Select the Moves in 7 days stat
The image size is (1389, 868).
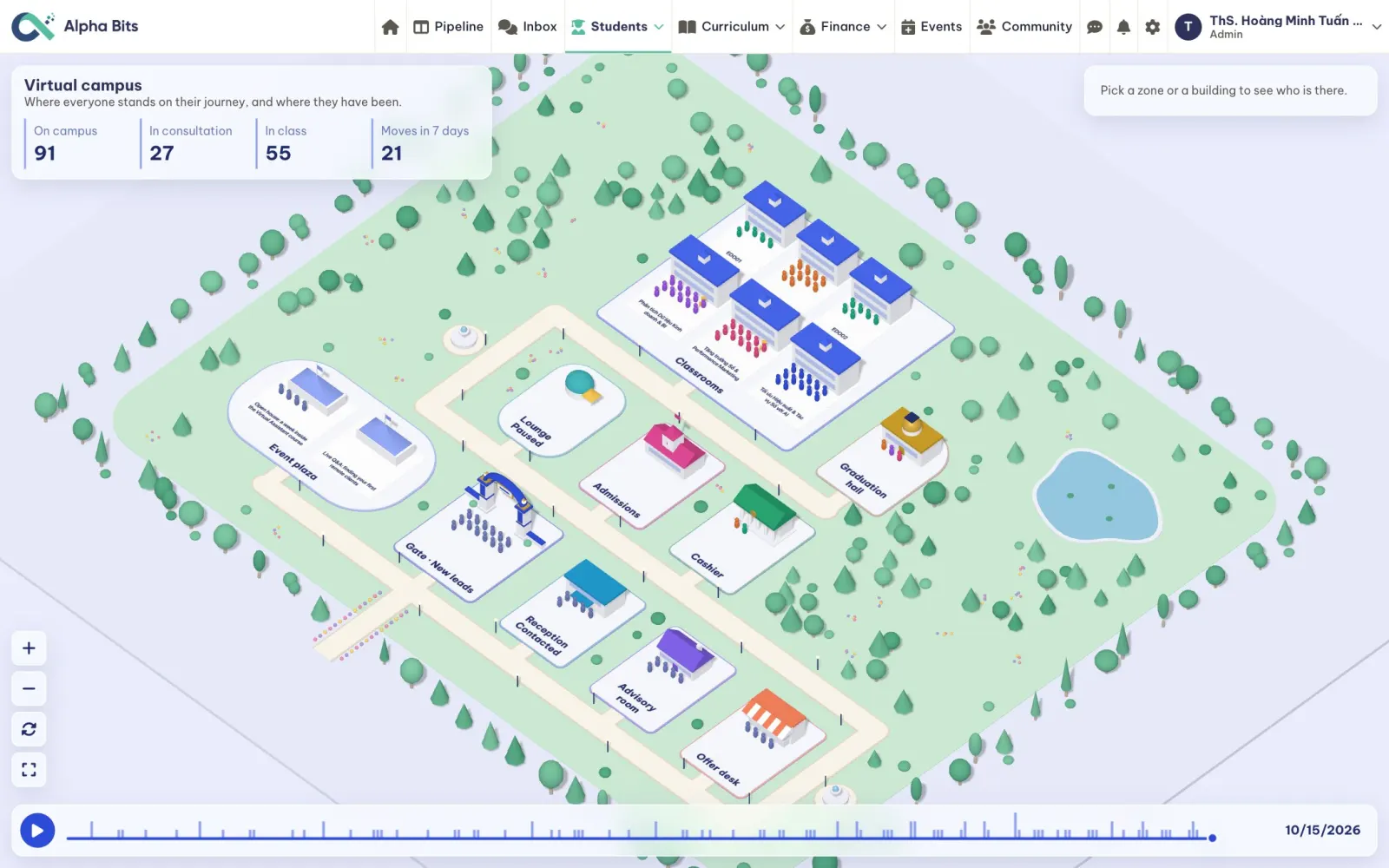(x=425, y=143)
